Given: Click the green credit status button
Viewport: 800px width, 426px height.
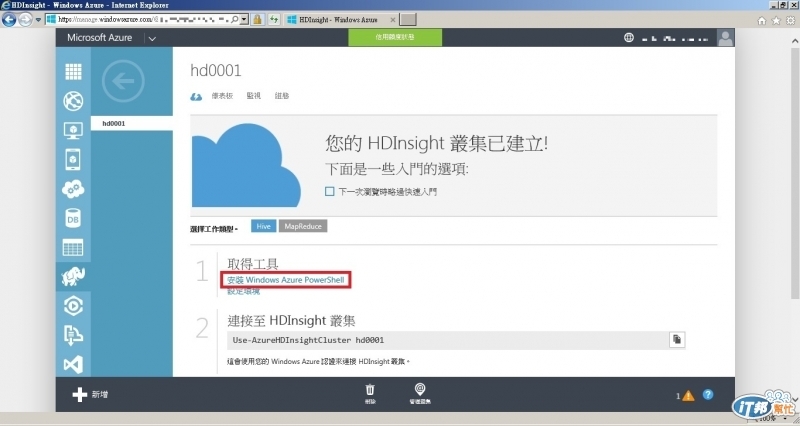Looking at the screenshot, I should [x=395, y=37].
